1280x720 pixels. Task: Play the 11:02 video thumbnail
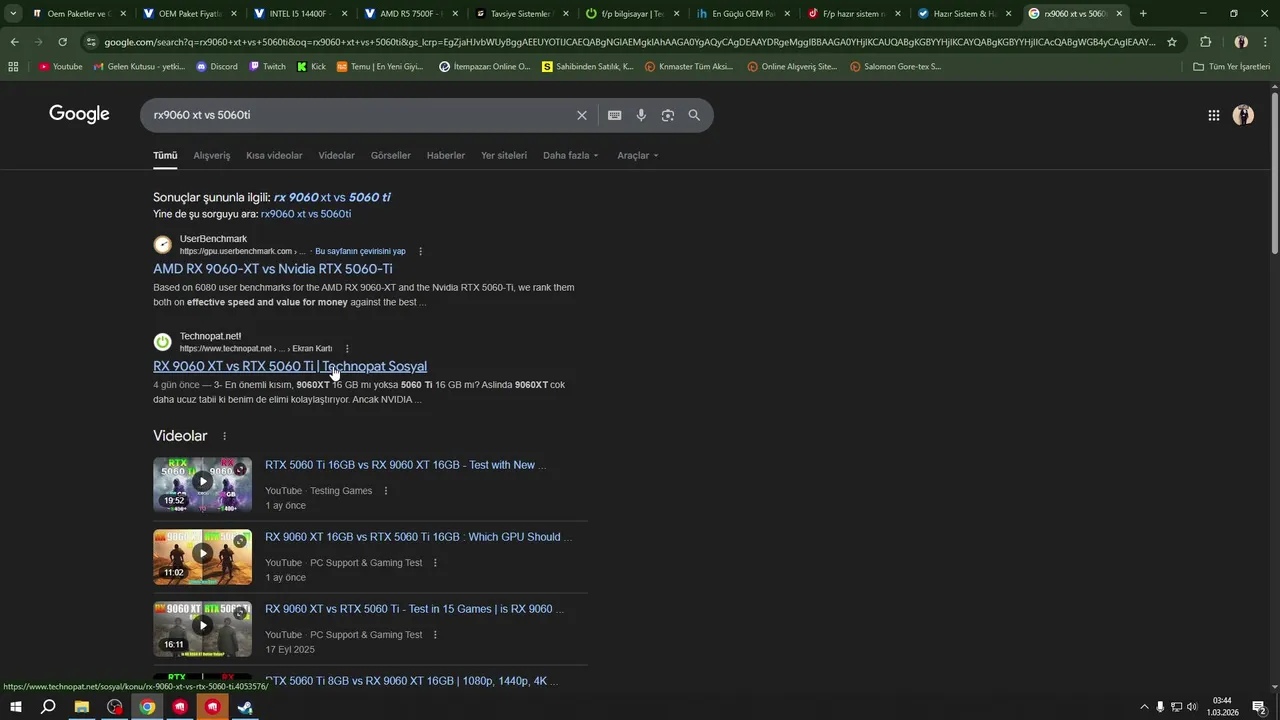tap(202, 556)
